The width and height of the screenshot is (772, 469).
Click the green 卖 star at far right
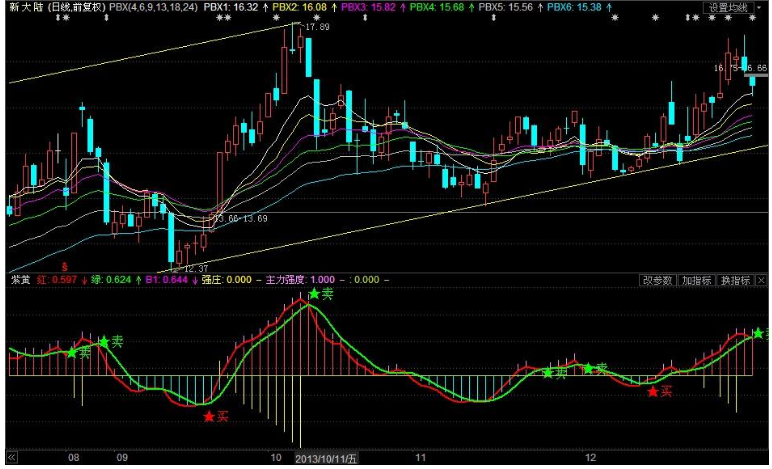(x=759, y=333)
